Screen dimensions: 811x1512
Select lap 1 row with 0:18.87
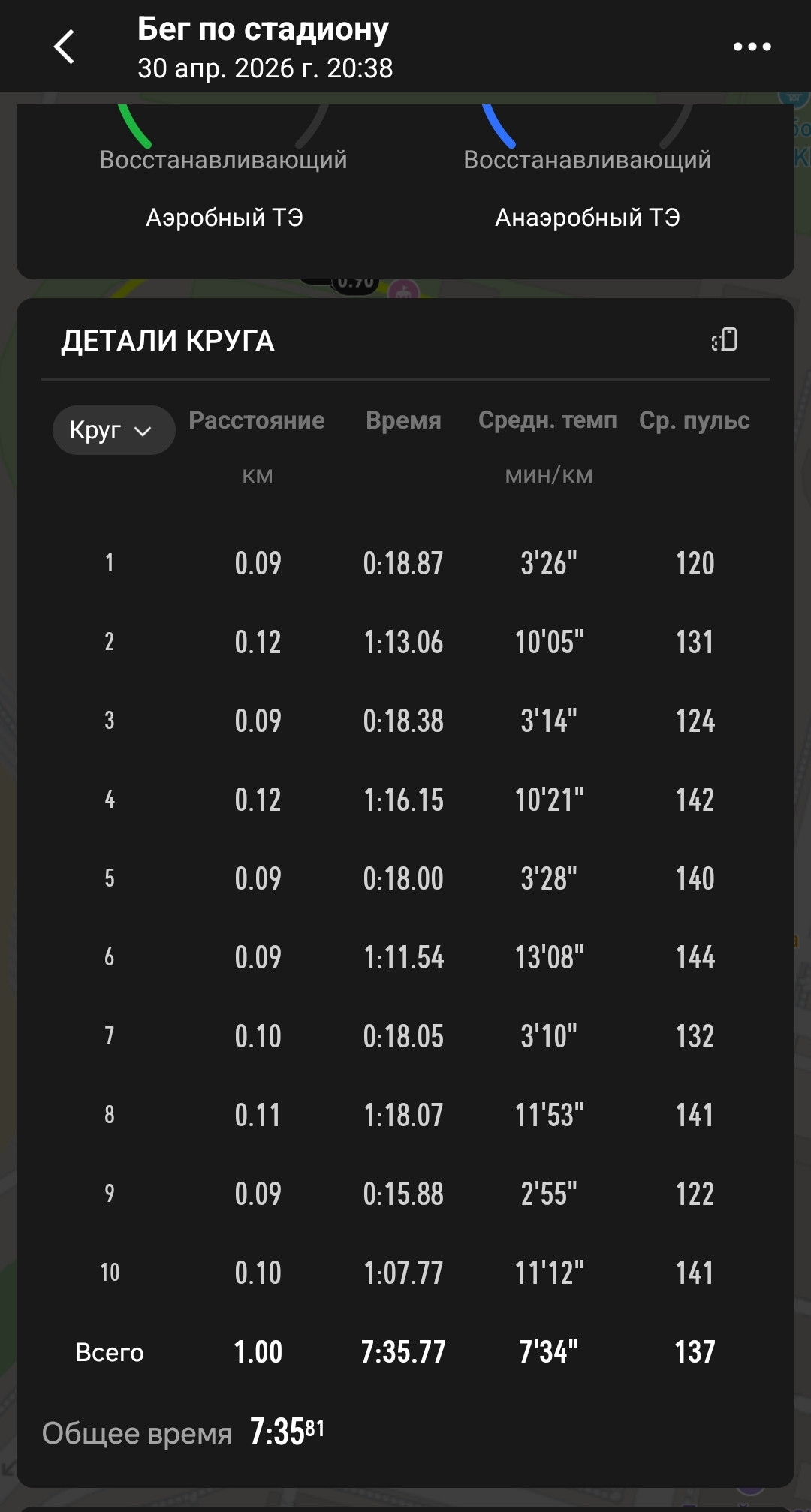click(405, 563)
